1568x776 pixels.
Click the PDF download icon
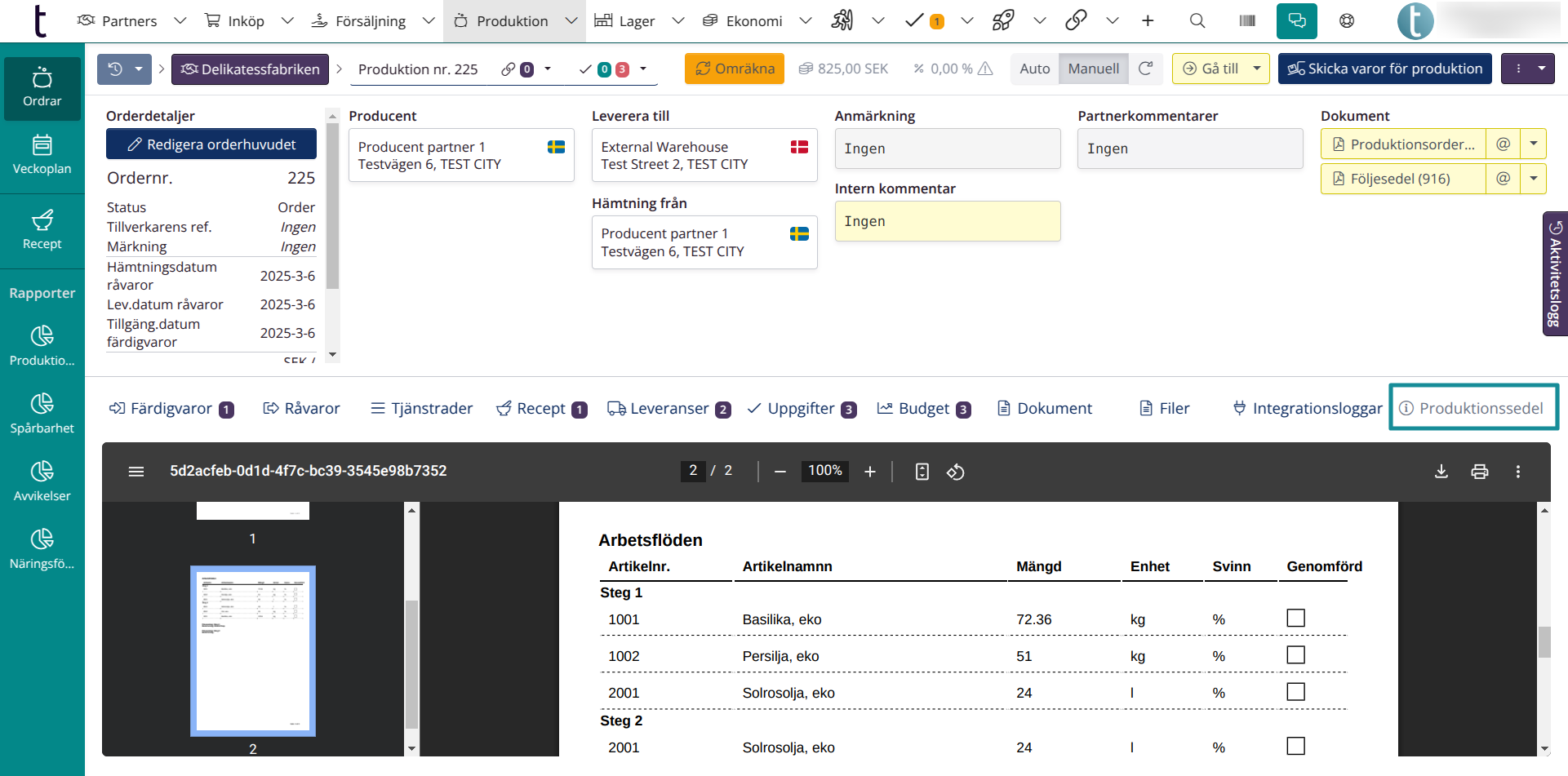(x=1441, y=472)
